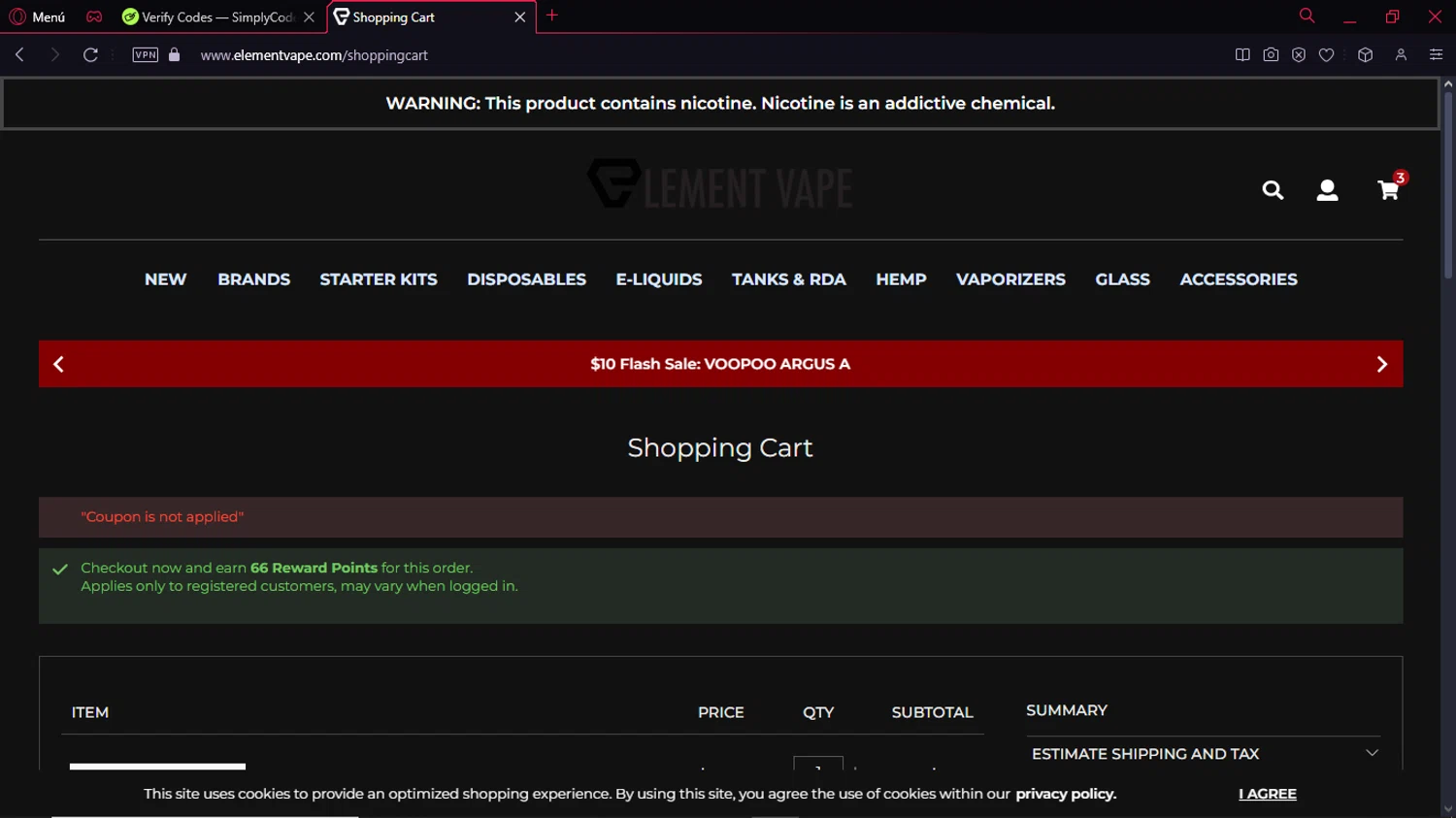The image size is (1456, 818).
Task: Click the ad blocker shield icon
Action: [1299, 55]
